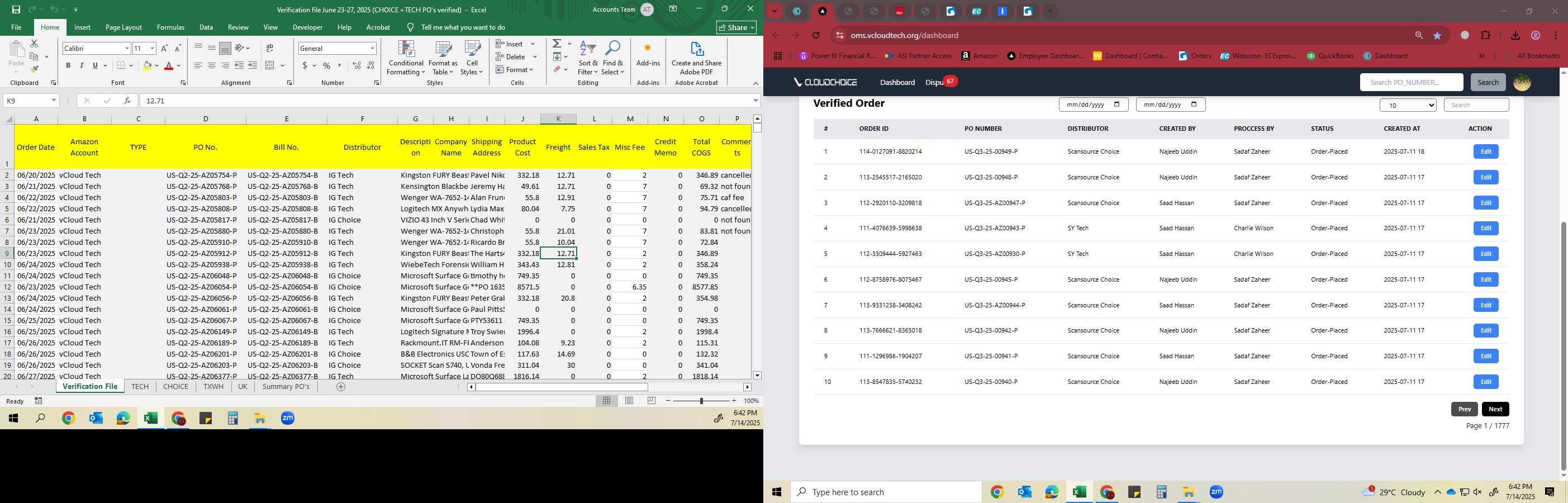The width and height of the screenshot is (1568, 503).
Task: Switch to the CHOICE sheet tab
Action: (x=175, y=387)
